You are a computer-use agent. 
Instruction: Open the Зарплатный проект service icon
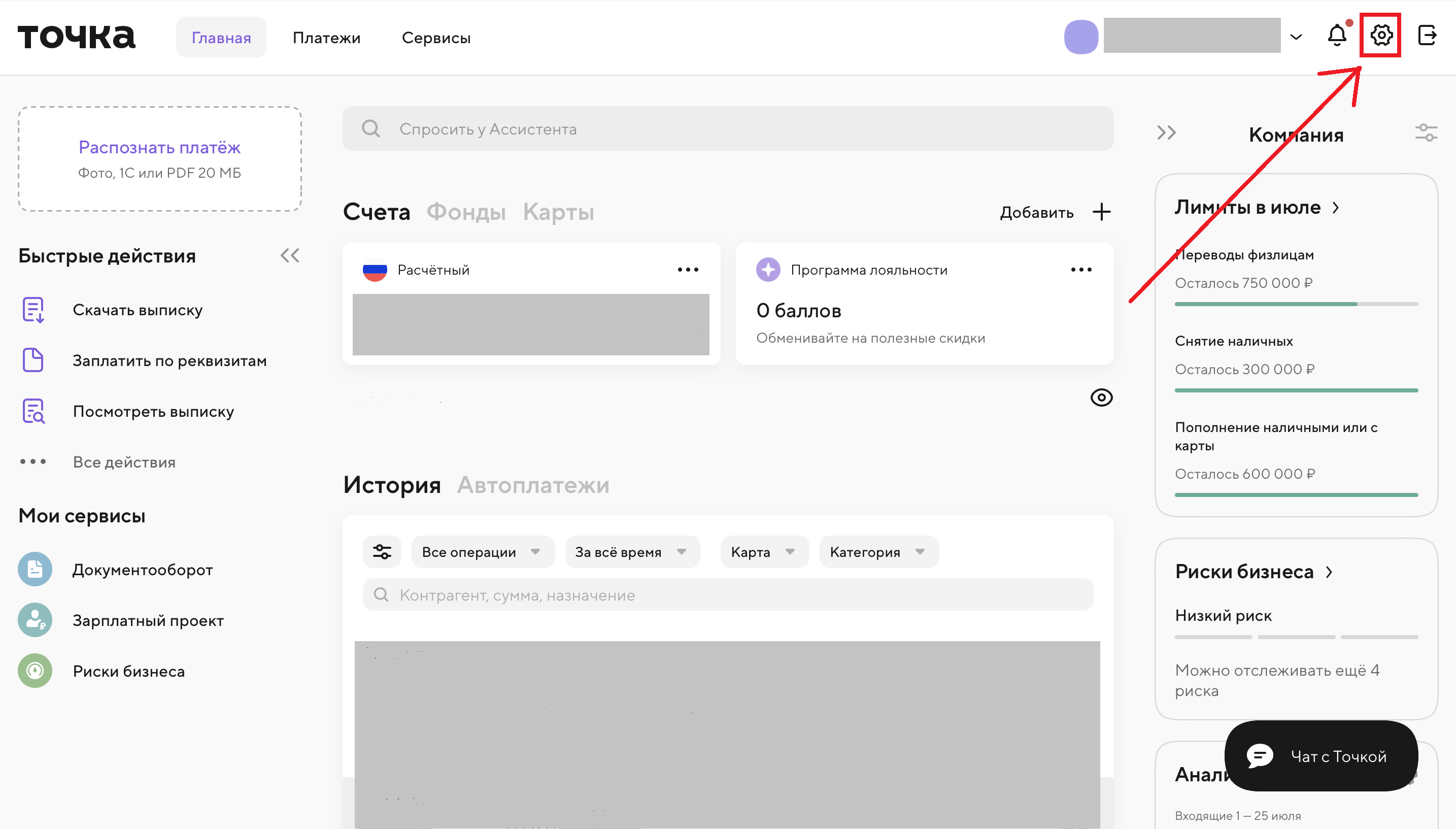click(x=35, y=620)
